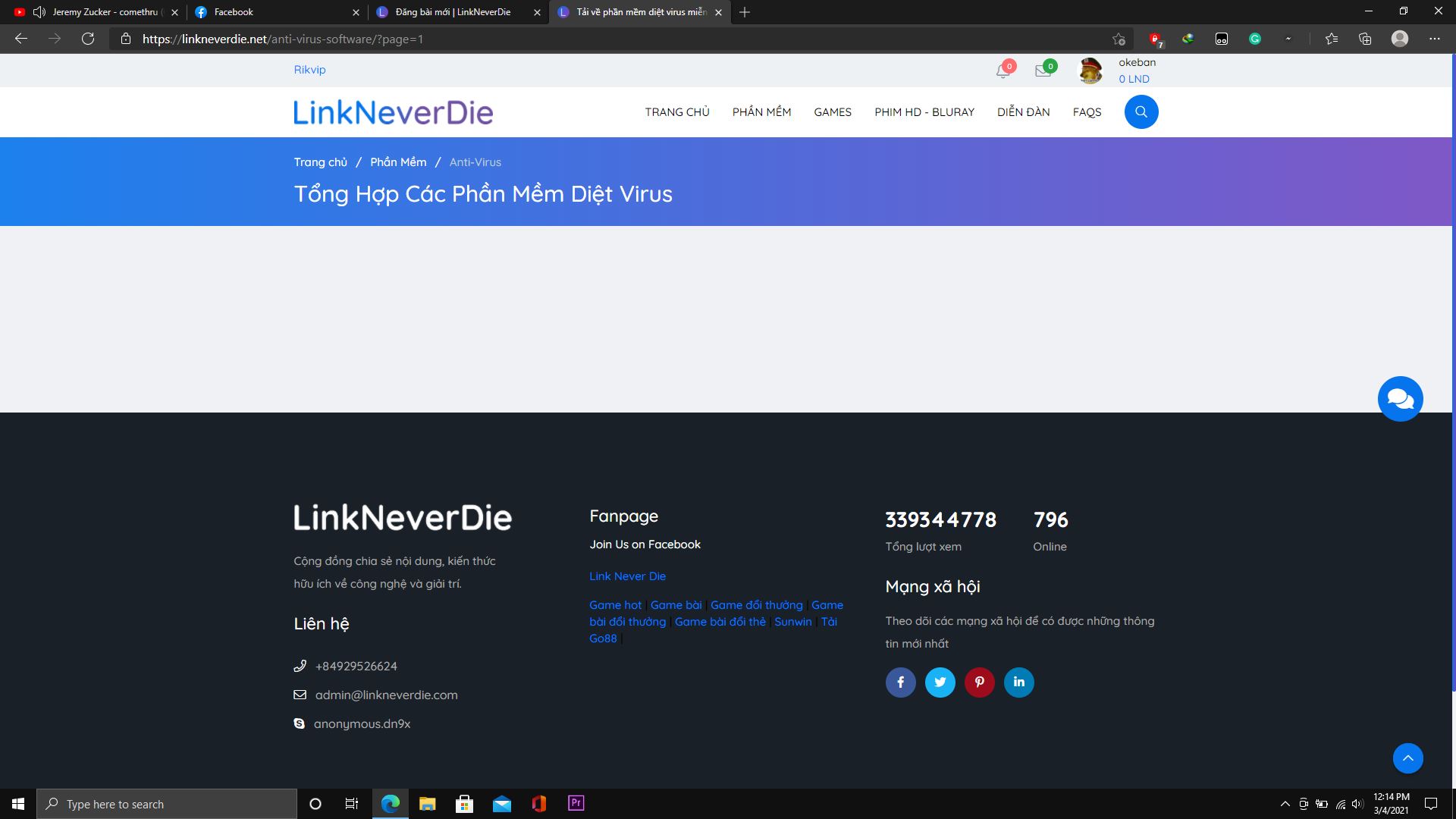
Task: Click the chat bubble icon bottom right
Action: click(x=1399, y=398)
